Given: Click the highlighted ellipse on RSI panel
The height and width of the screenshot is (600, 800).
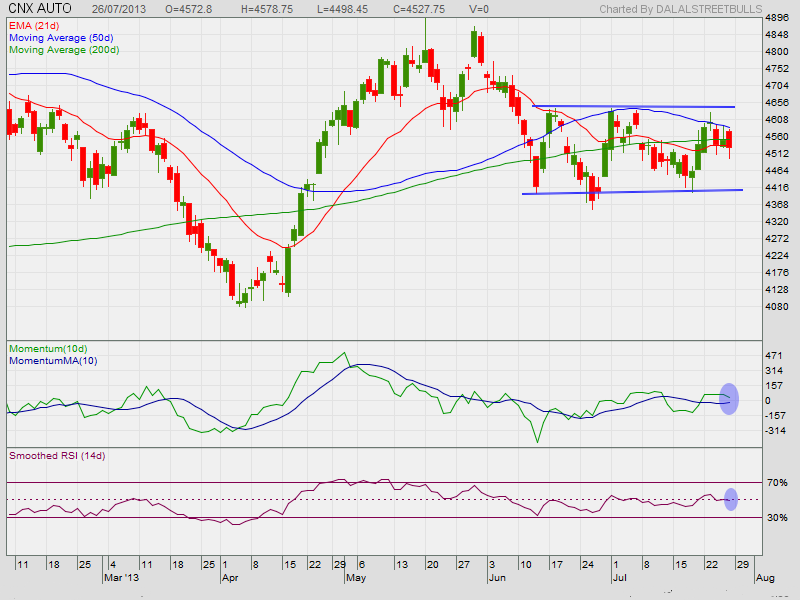Looking at the screenshot, I should tap(731, 499).
